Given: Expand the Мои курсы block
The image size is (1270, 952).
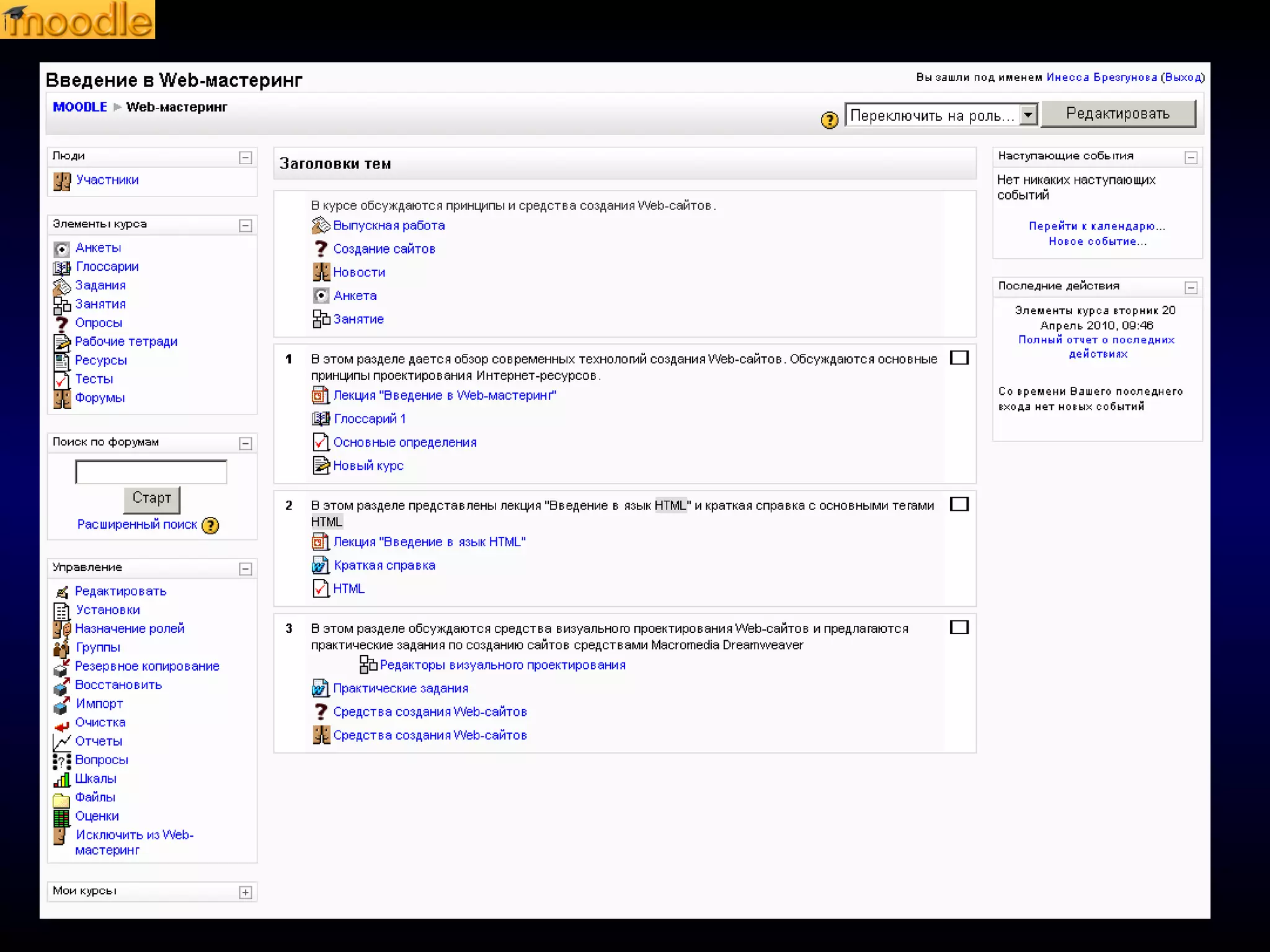Looking at the screenshot, I should click(x=246, y=892).
